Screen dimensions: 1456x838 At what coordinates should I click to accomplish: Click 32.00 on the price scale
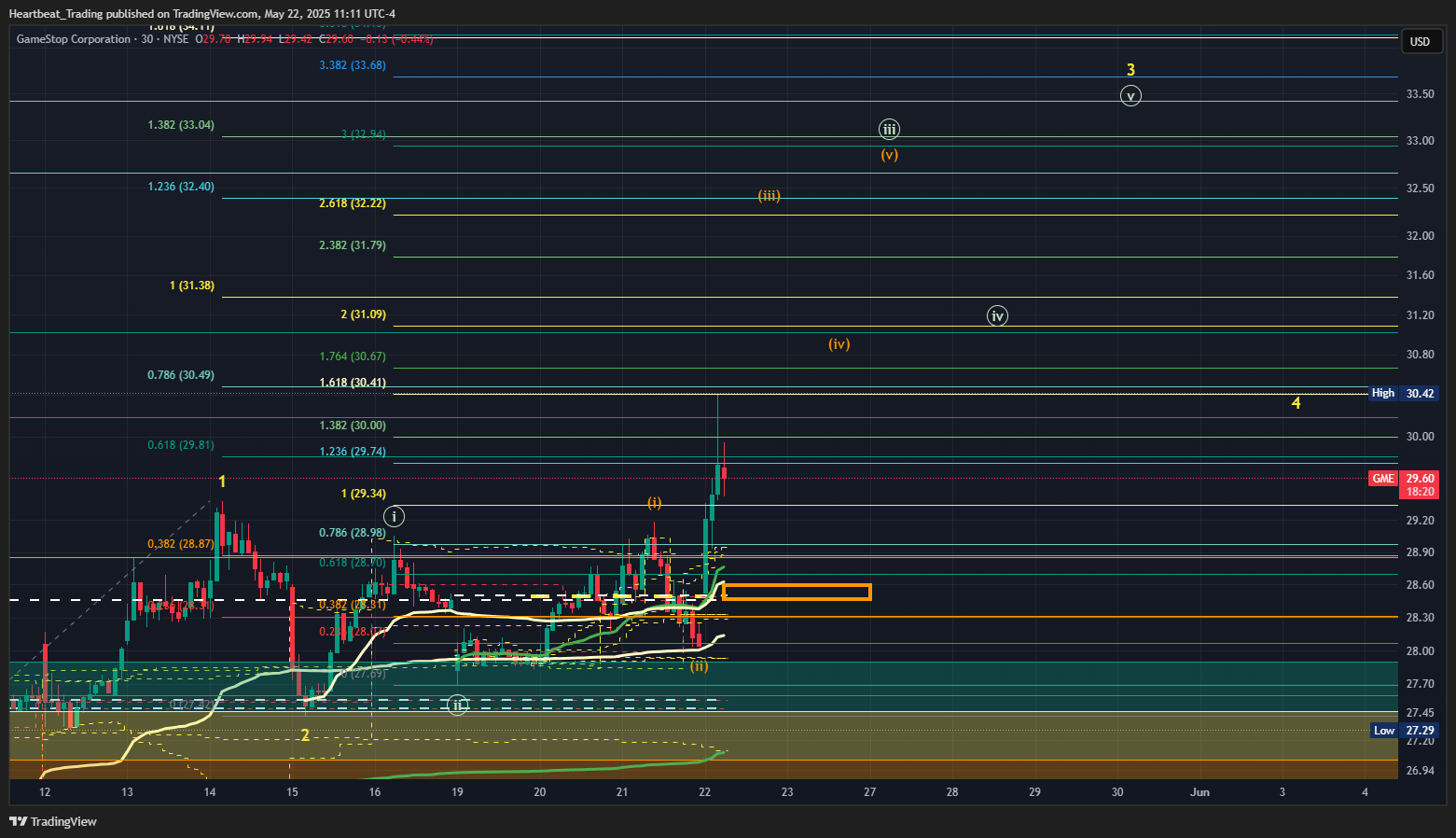pos(1421,236)
